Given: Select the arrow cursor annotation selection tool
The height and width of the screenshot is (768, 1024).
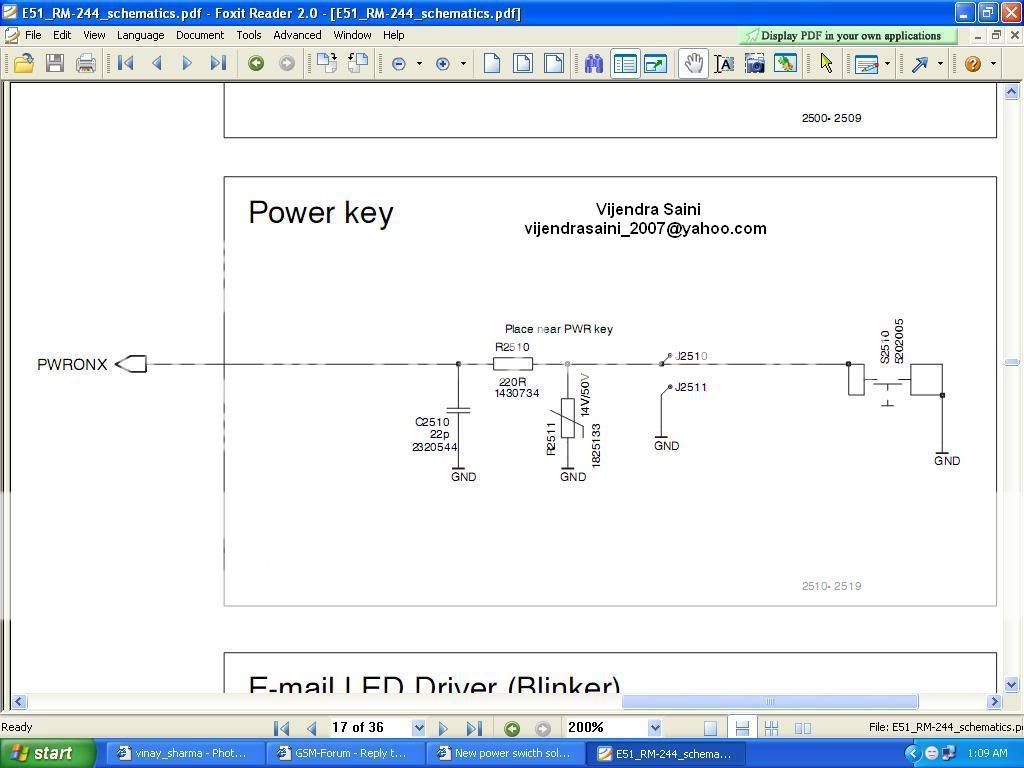Looking at the screenshot, I should click(826, 63).
